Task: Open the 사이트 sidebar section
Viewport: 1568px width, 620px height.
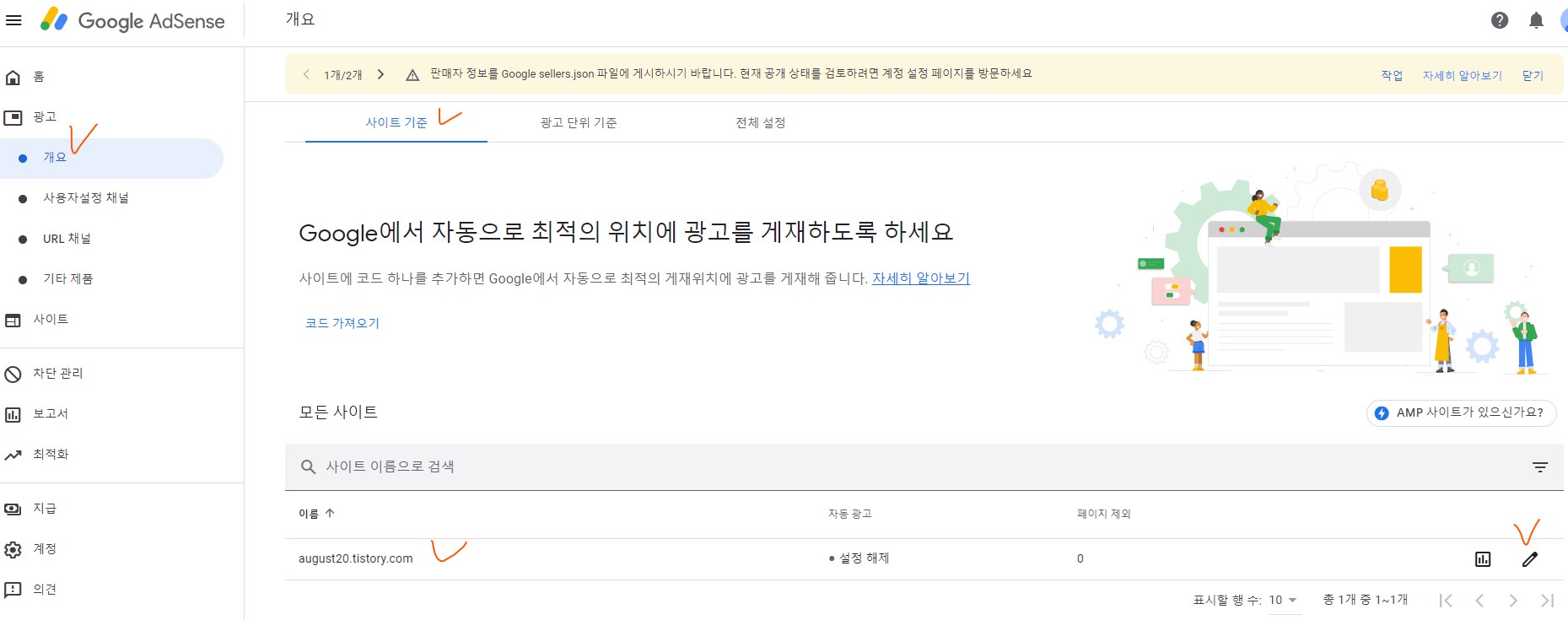Action: 51,320
